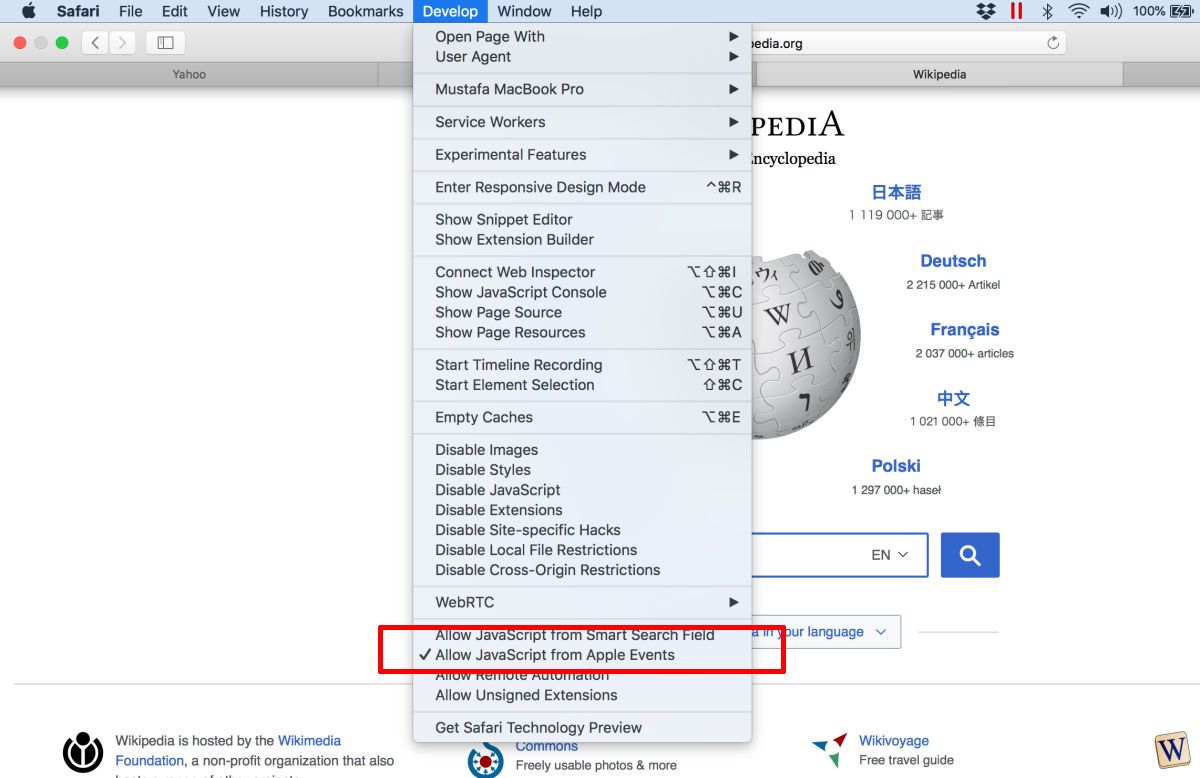Expand Open Page With submenu
The image size is (1200, 778).
[x=582, y=37]
